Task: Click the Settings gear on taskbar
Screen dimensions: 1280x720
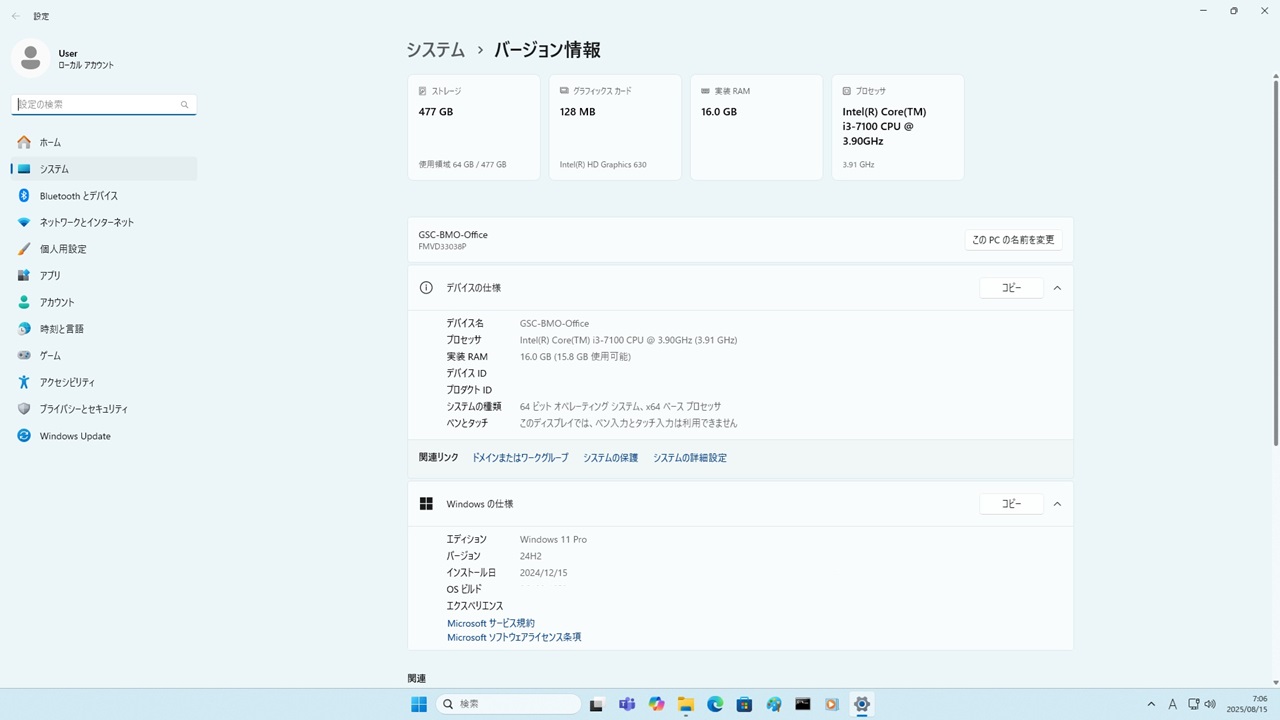Action: click(x=862, y=704)
